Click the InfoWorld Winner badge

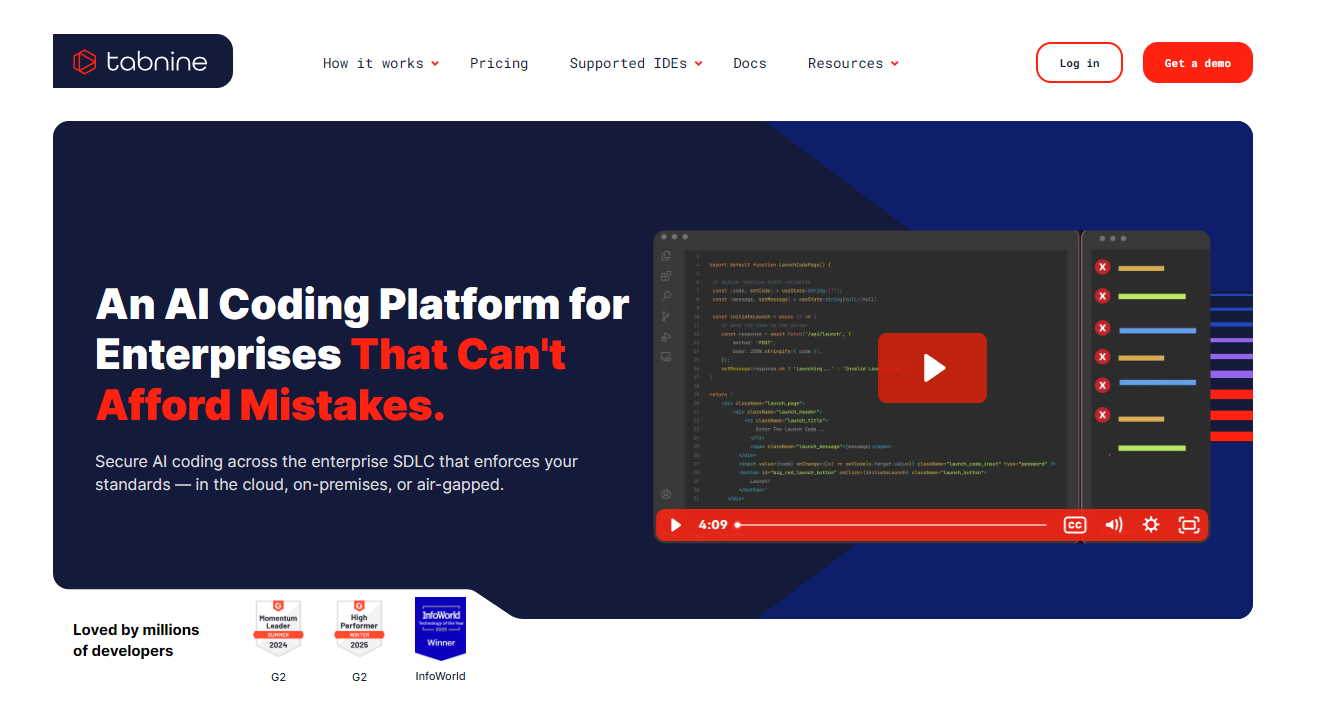click(x=440, y=629)
